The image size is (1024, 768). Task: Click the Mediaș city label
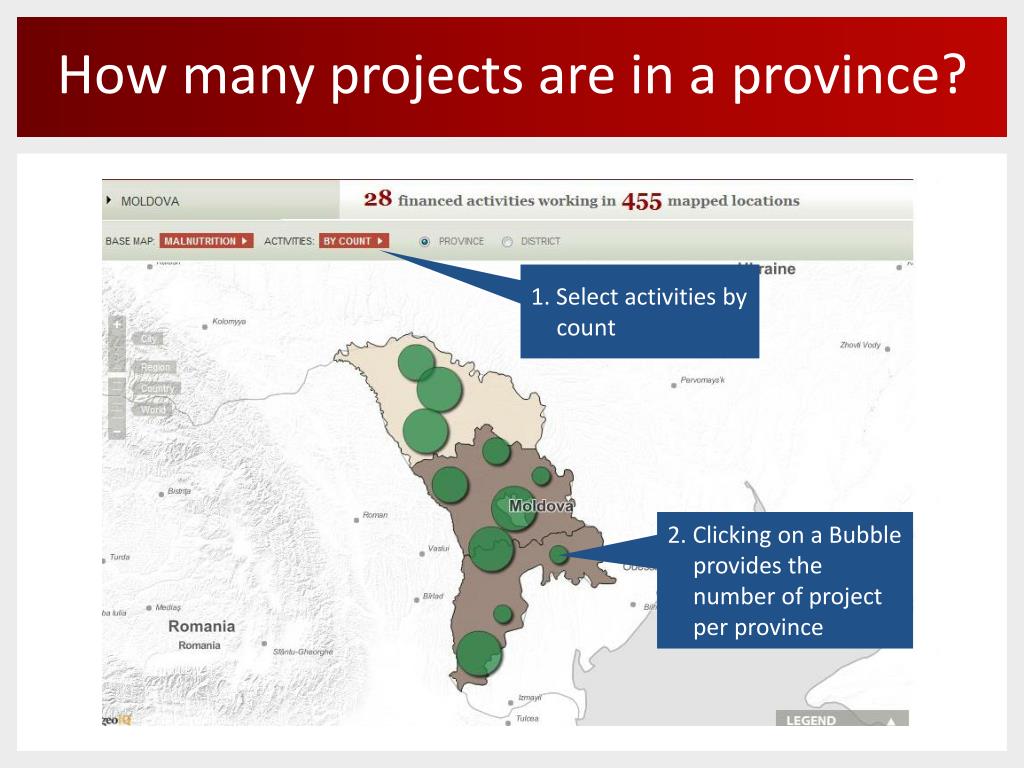tap(168, 607)
